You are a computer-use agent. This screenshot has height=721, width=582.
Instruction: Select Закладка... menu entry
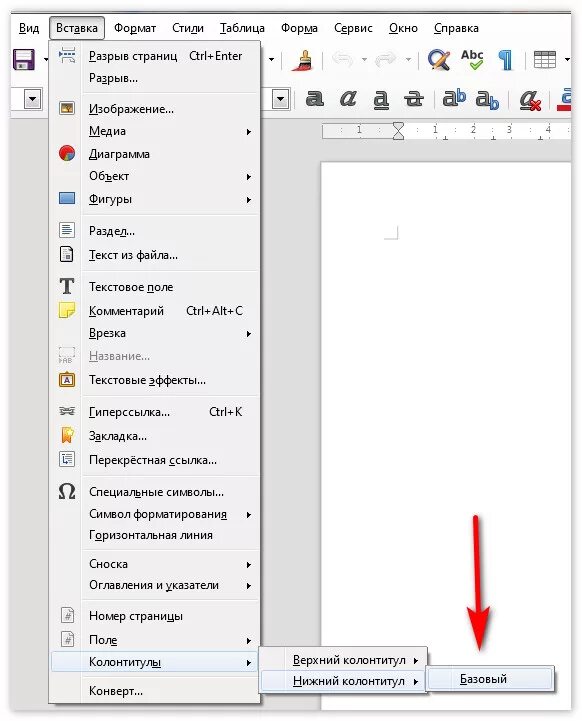click(155, 435)
